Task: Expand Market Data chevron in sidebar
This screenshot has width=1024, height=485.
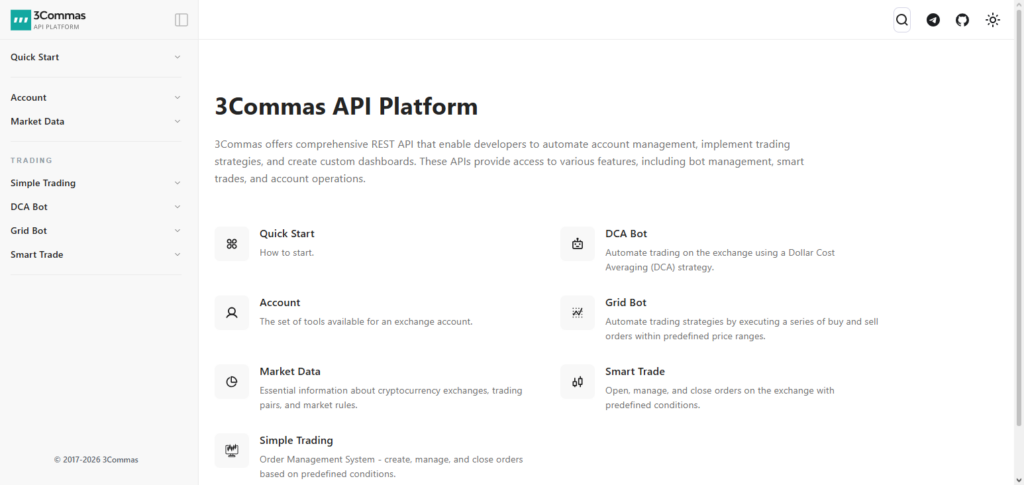Action: tap(178, 121)
